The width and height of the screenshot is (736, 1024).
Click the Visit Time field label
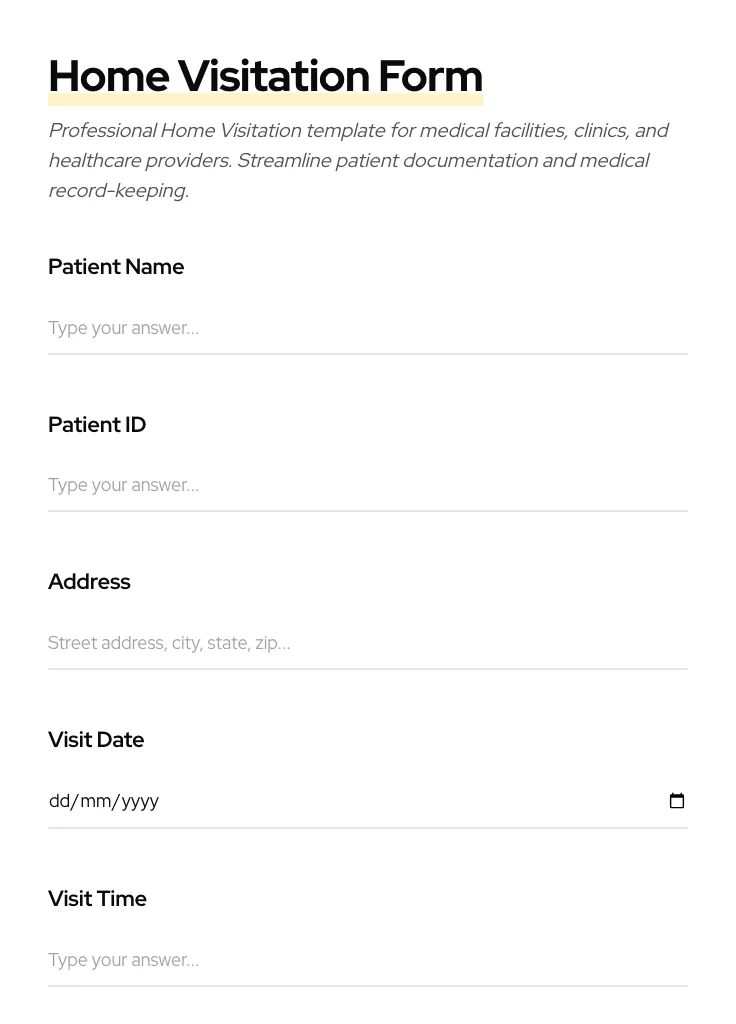point(97,899)
